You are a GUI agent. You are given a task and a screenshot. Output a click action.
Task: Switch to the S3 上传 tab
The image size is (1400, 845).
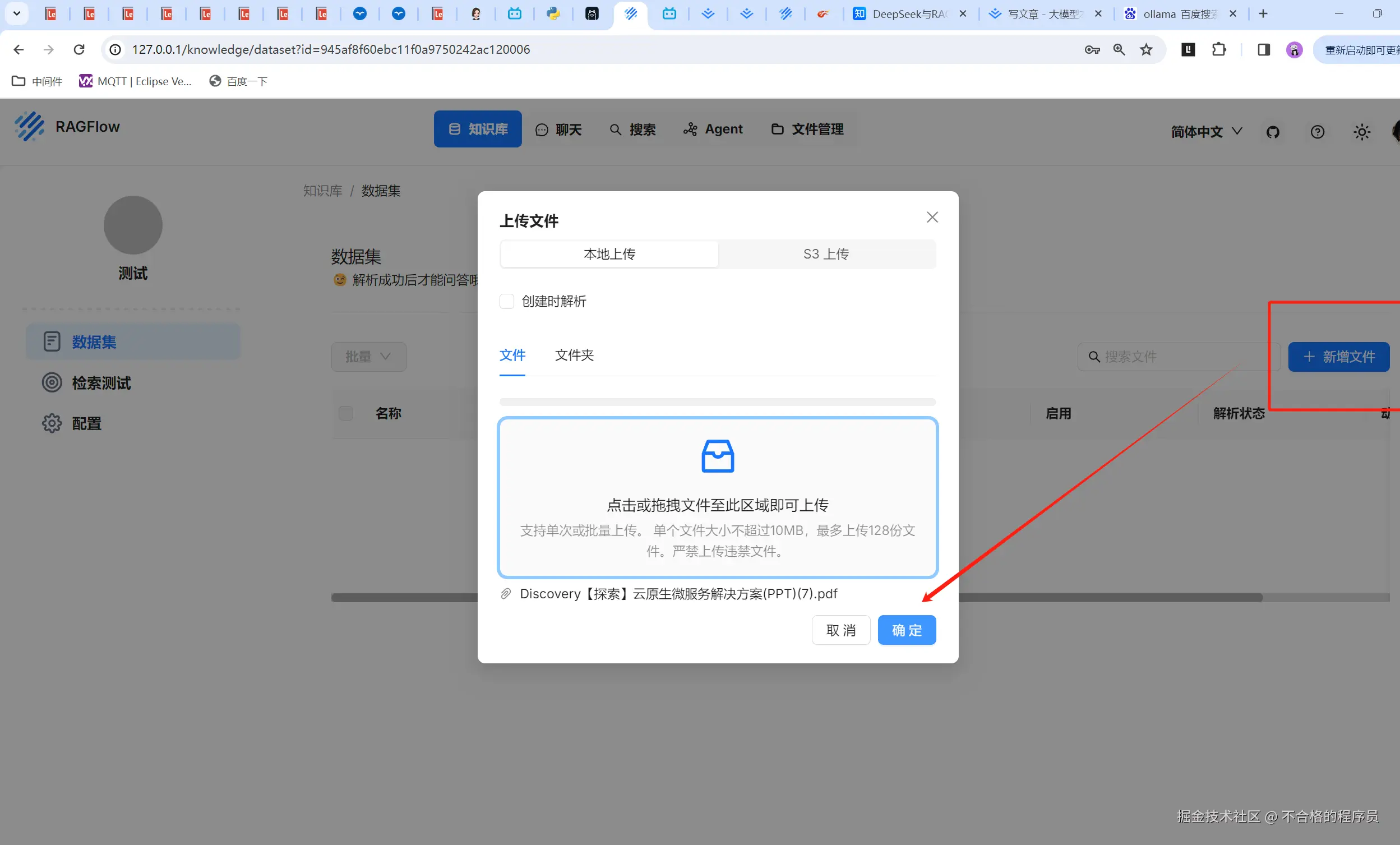tap(825, 254)
